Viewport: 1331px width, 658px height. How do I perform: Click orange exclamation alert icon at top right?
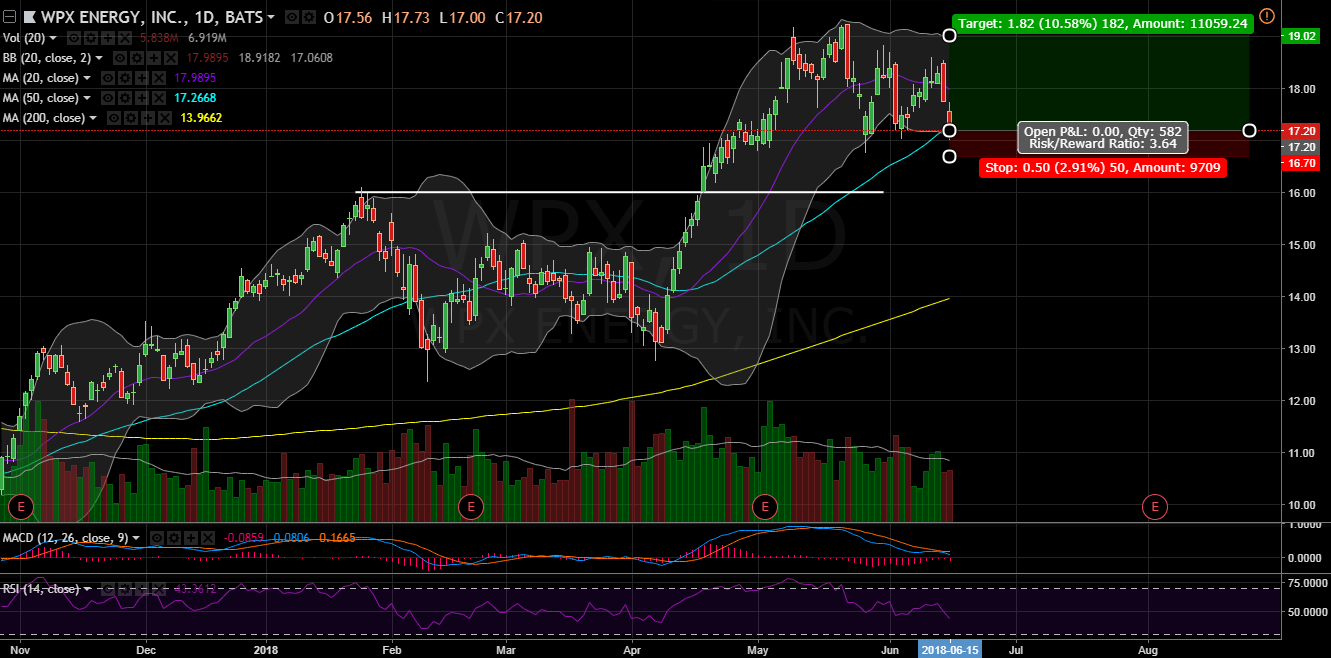tap(1267, 16)
